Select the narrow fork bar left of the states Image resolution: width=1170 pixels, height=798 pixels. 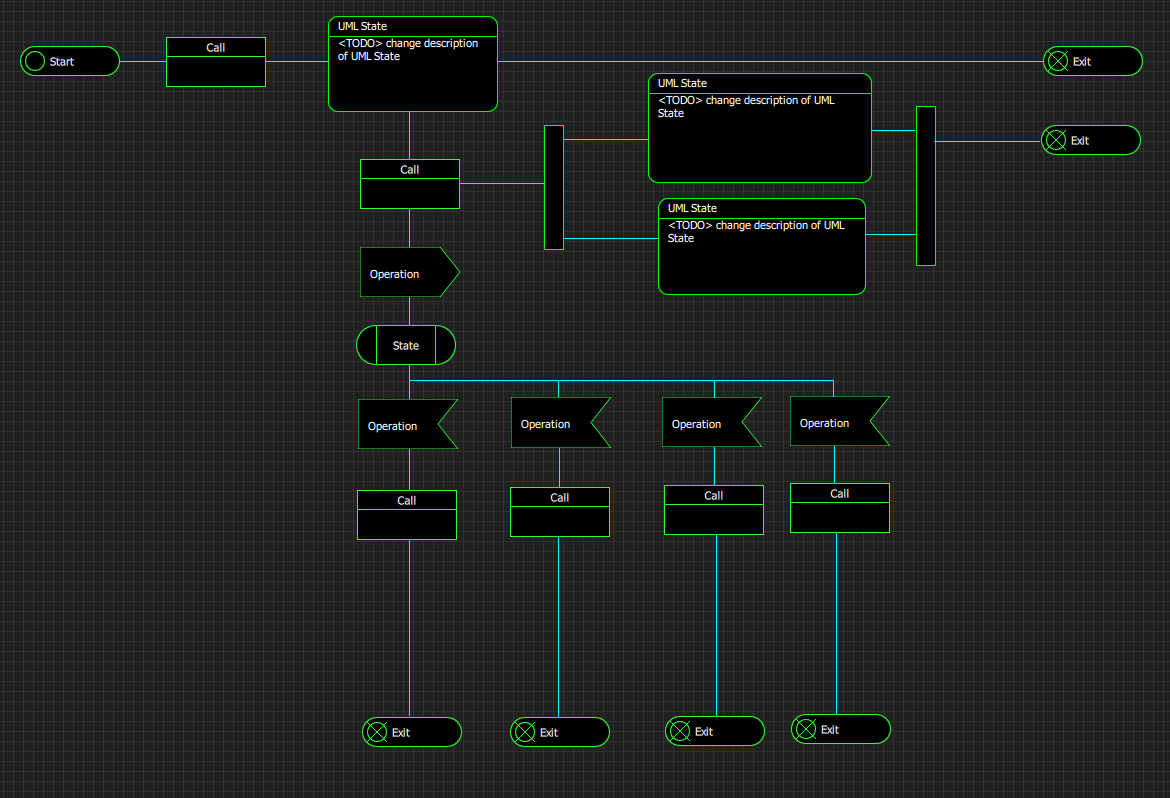(x=554, y=187)
